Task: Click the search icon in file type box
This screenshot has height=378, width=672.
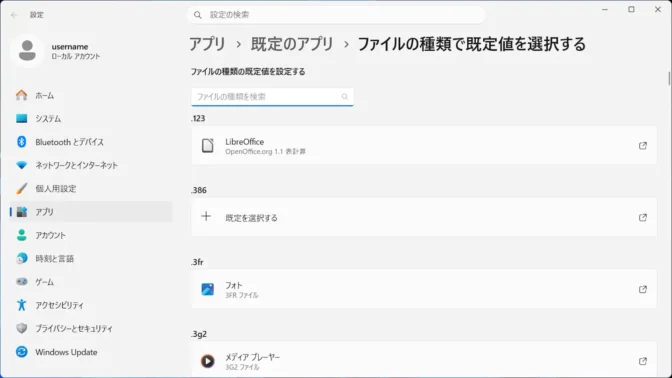Action: pyautogui.click(x=345, y=97)
